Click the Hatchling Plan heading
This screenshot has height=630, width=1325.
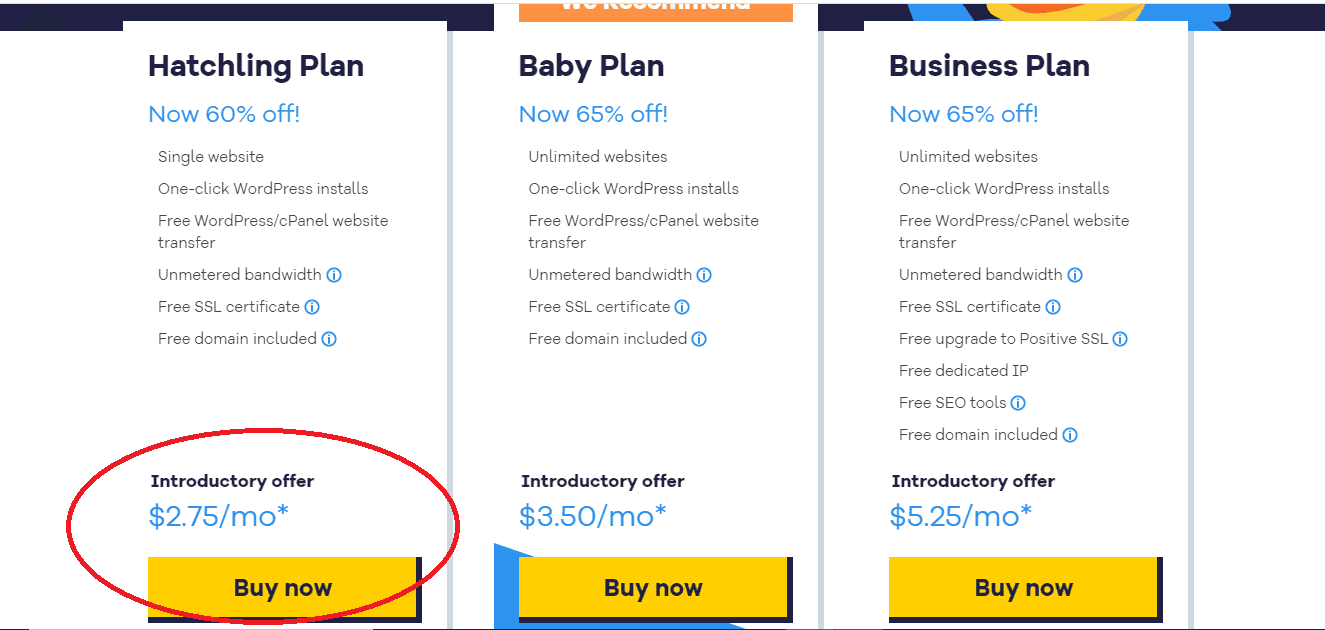click(256, 66)
